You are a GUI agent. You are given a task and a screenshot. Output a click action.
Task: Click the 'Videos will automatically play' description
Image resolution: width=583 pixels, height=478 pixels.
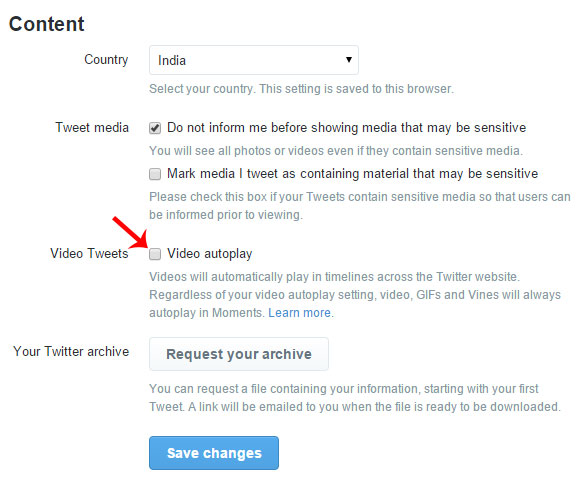tap(355, 295)
